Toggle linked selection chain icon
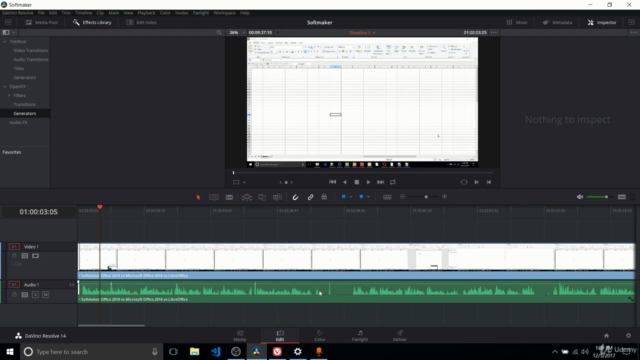 [x=311, y=197]
